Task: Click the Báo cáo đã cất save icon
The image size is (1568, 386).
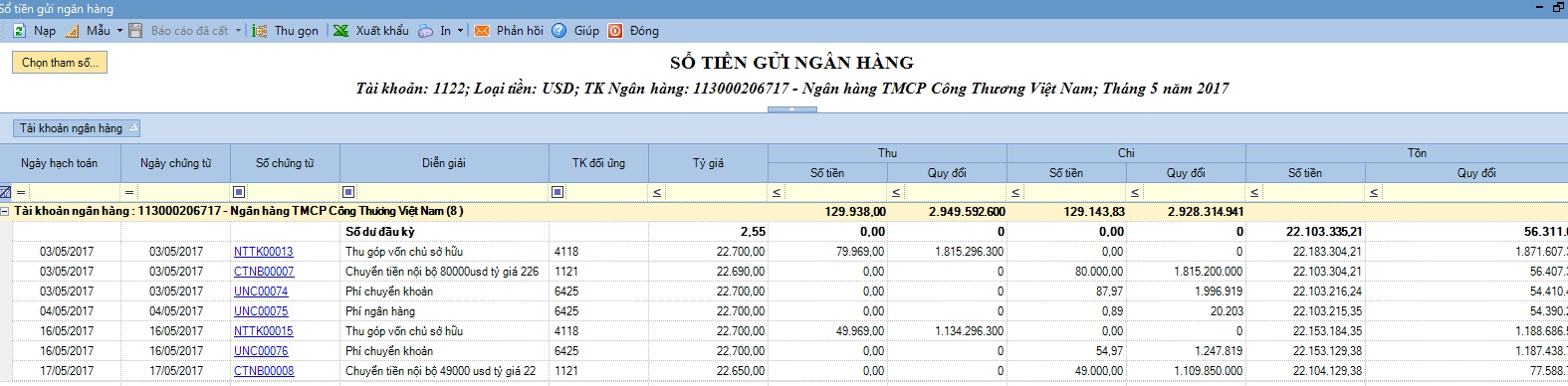Action: 135,31
